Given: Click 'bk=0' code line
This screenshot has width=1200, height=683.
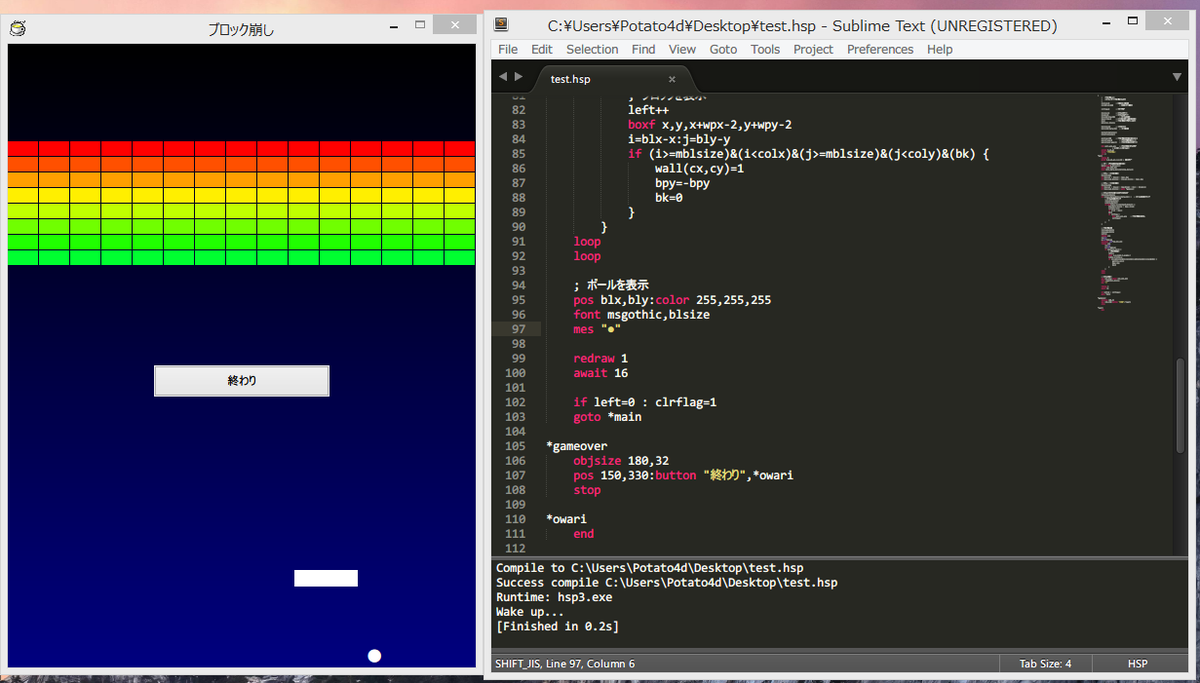Looking at the screenshot, I should point(669,198).
